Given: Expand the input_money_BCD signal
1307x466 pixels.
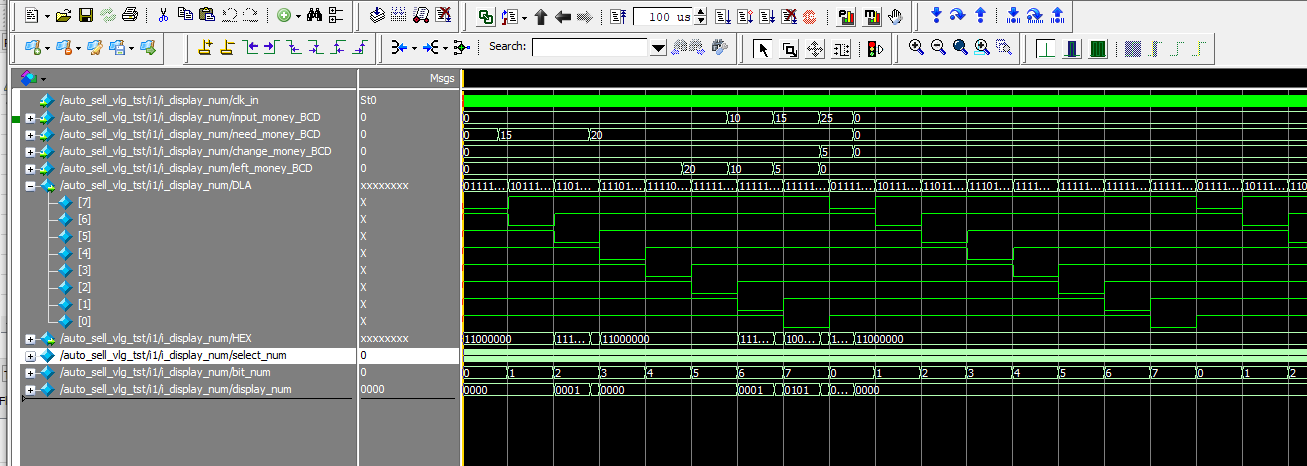Looking at the screenshot, I should (30, 118).
